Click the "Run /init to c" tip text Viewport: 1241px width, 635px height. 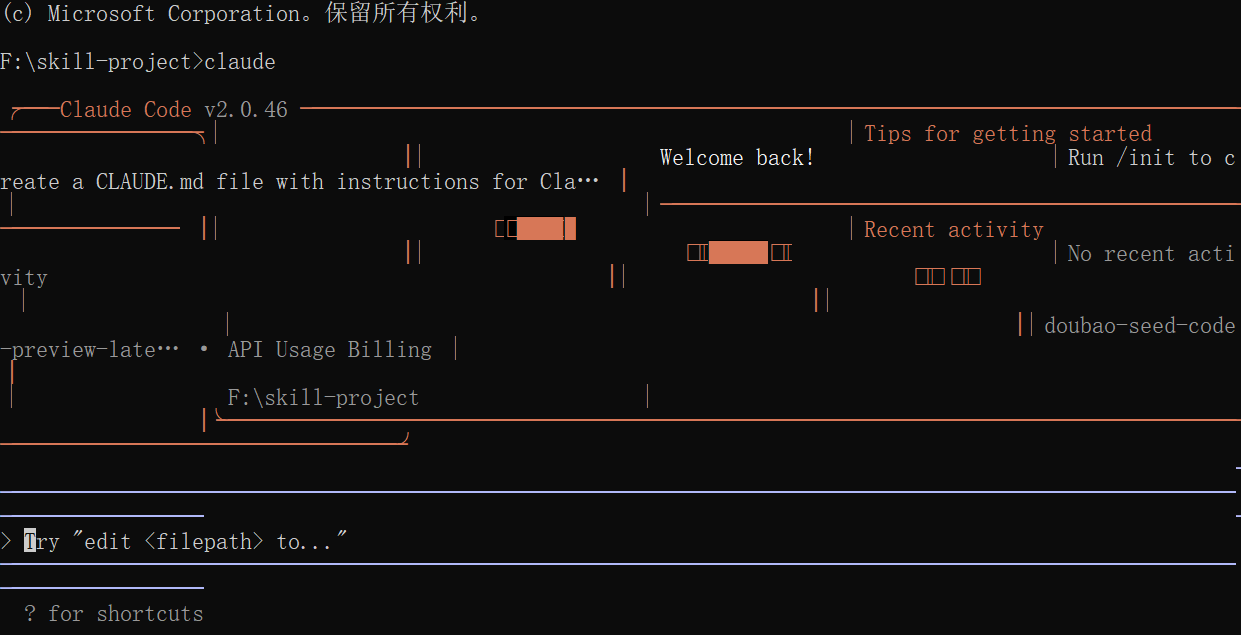coord(1152,158)
